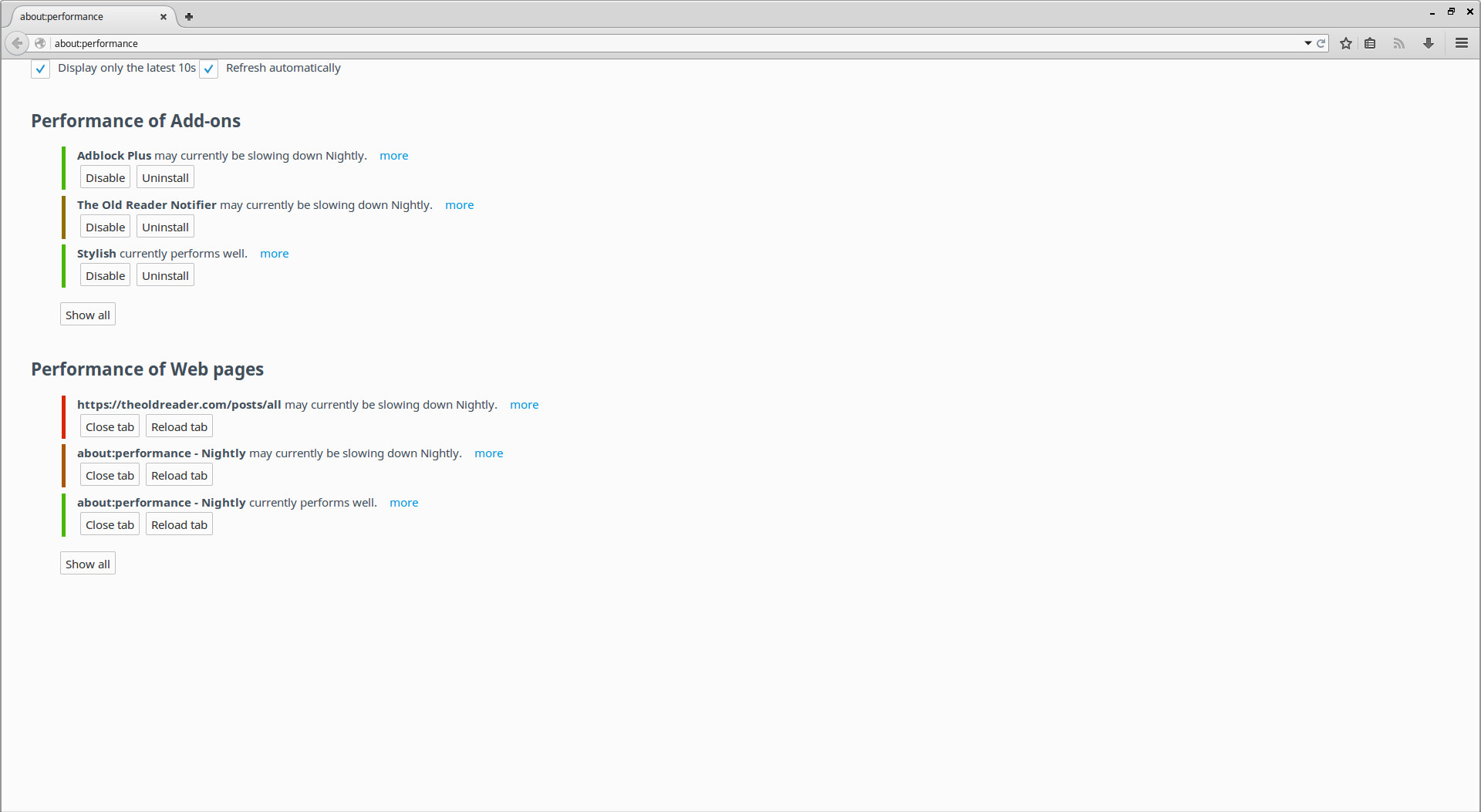
Task: Click the site identity globe icon
Action: [40, 43]
